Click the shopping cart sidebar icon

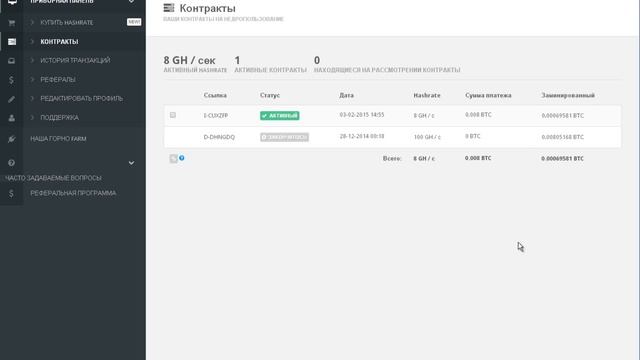12,23
